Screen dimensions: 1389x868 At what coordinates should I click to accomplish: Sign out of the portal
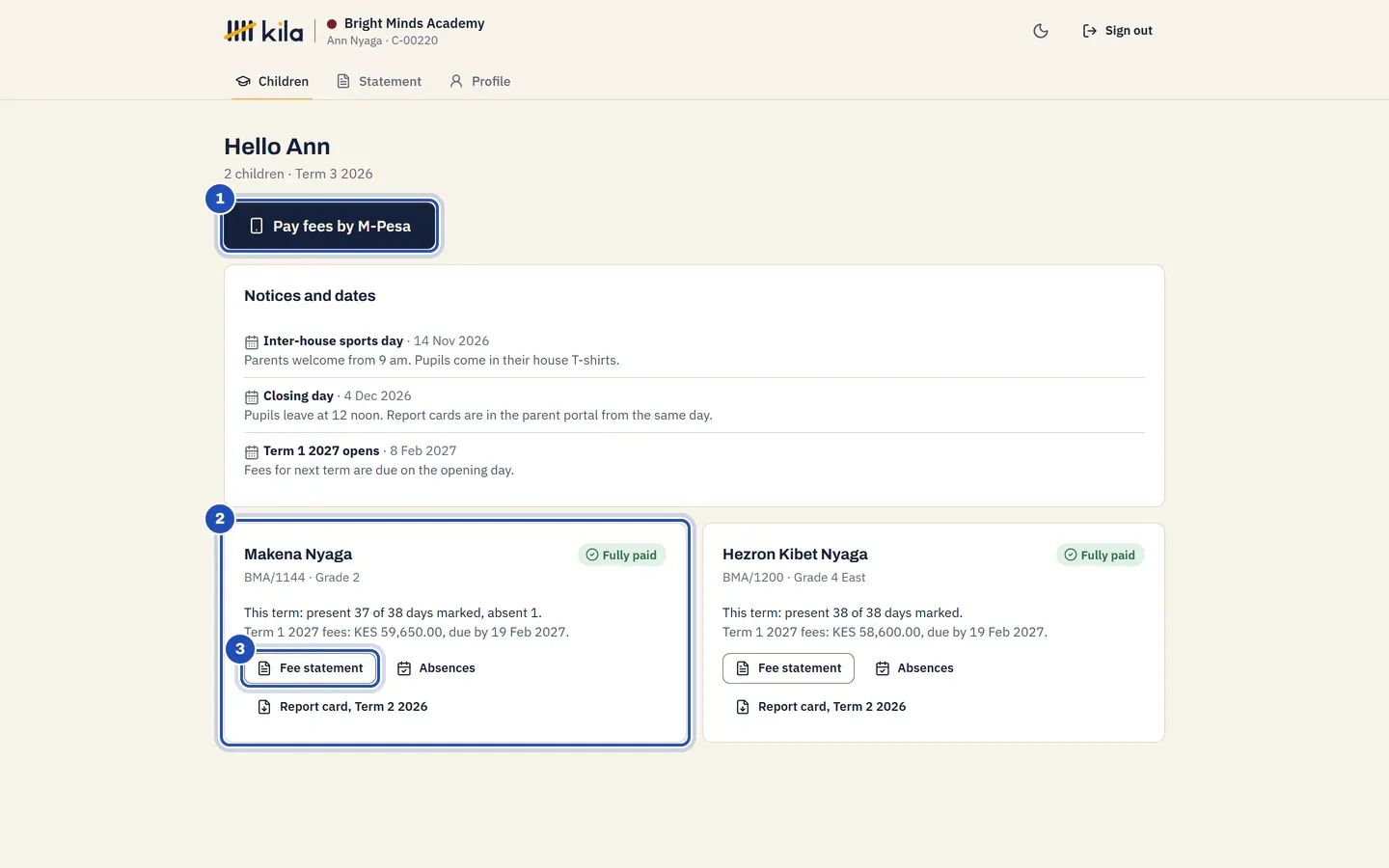1117,31
